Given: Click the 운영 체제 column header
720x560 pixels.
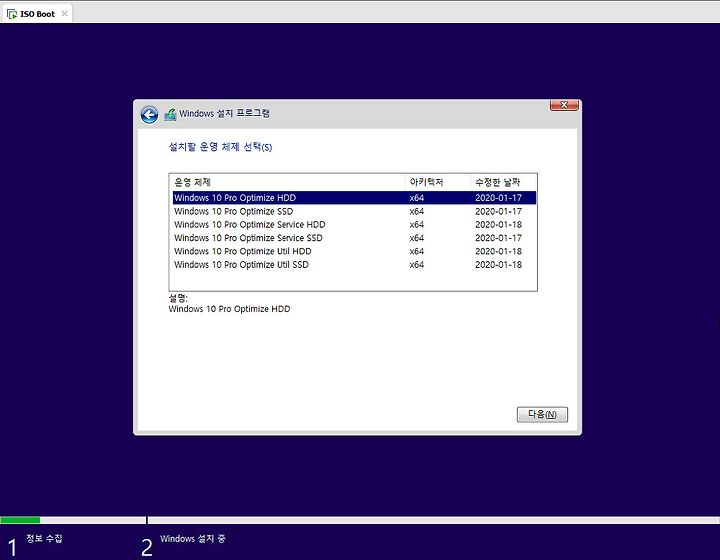Looking at the screenshot, I should point(287,182).
